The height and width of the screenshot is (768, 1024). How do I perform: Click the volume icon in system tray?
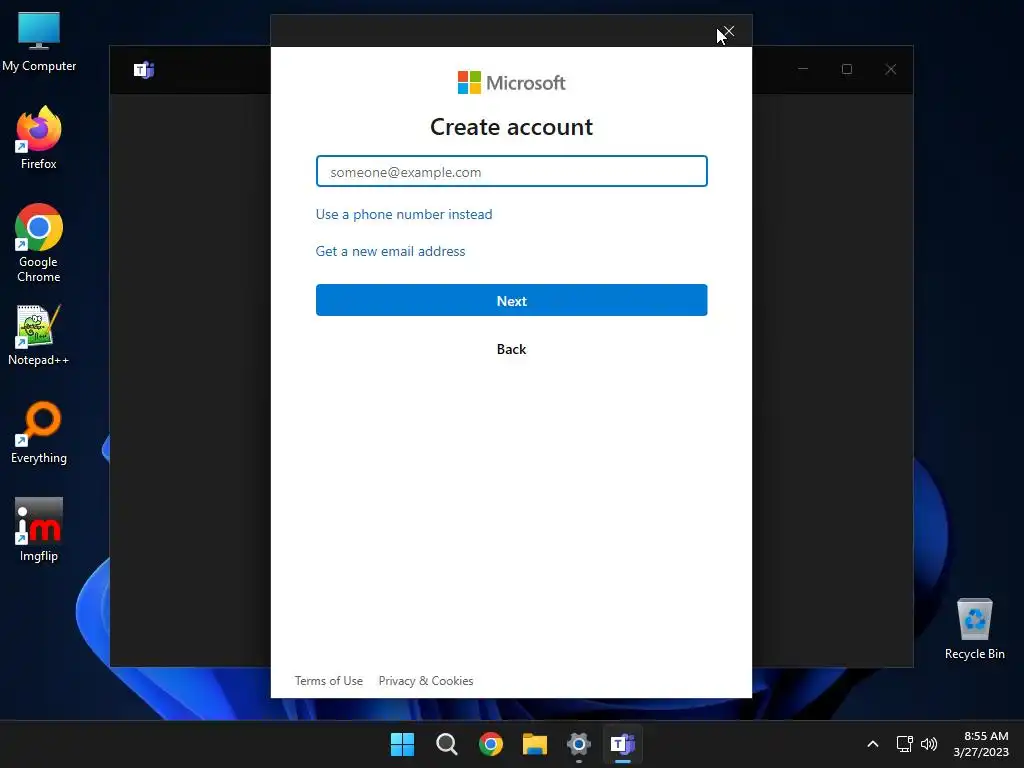click(x=929, y=744)
